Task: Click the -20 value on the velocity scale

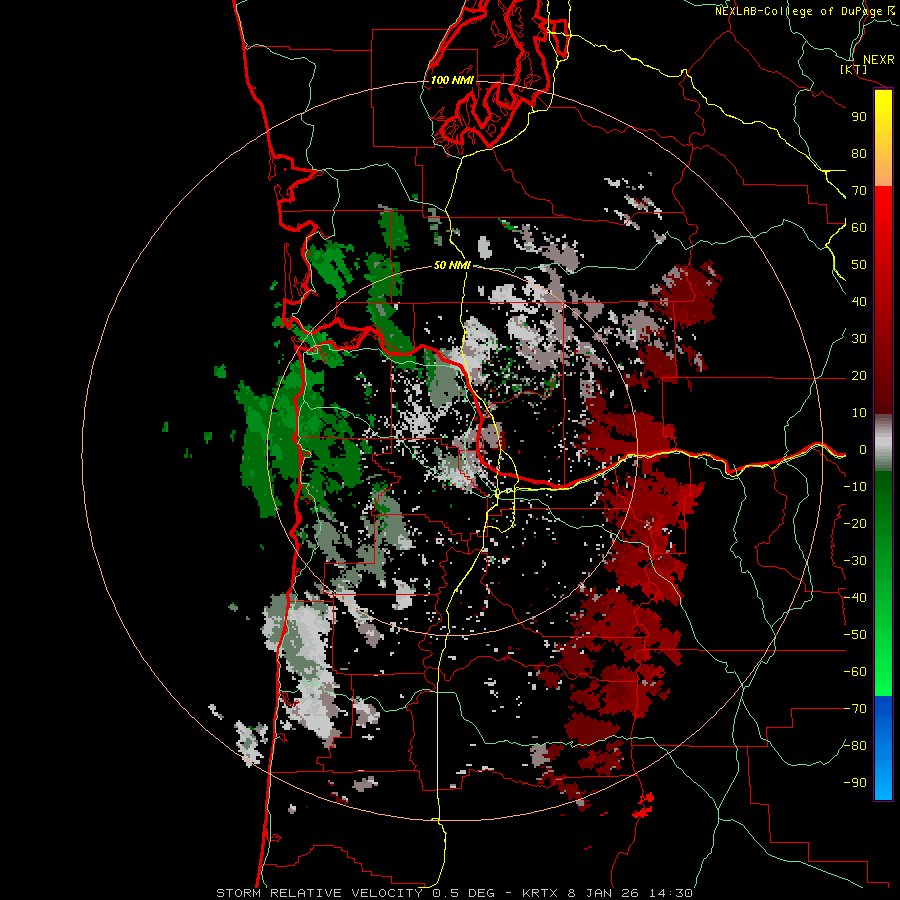Action: 855,524
